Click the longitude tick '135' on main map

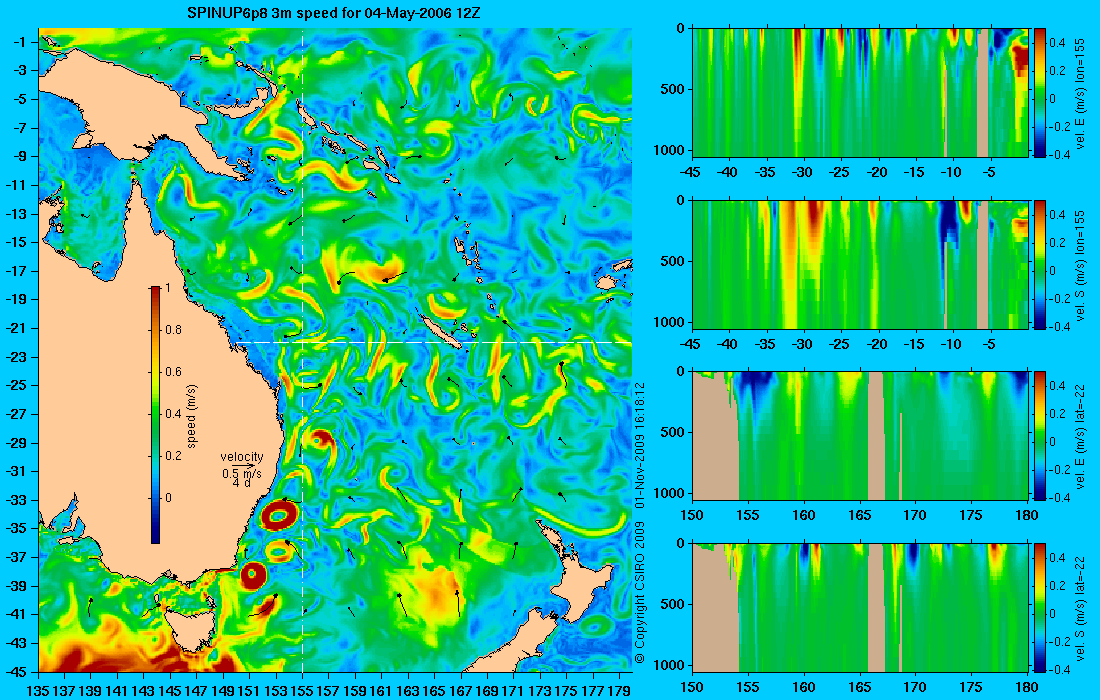click(x=38, y=690)
